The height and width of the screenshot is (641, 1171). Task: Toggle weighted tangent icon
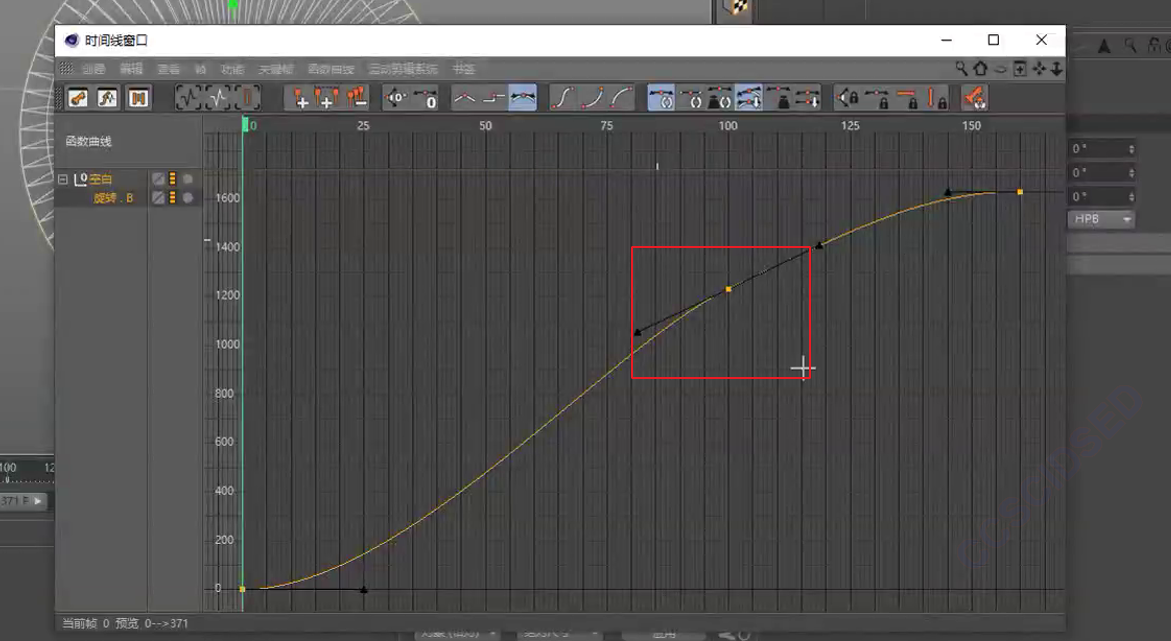click(777, 98)
